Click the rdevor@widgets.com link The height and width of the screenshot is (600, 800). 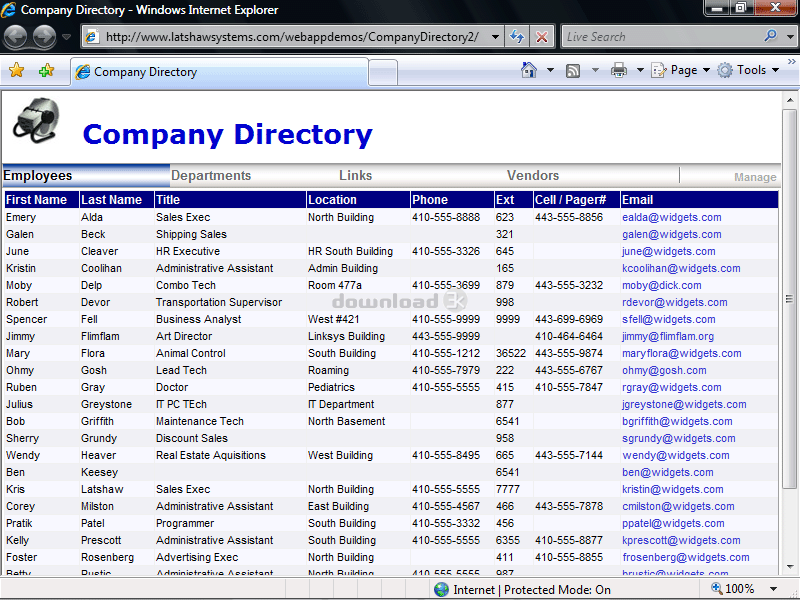(674, 302)
